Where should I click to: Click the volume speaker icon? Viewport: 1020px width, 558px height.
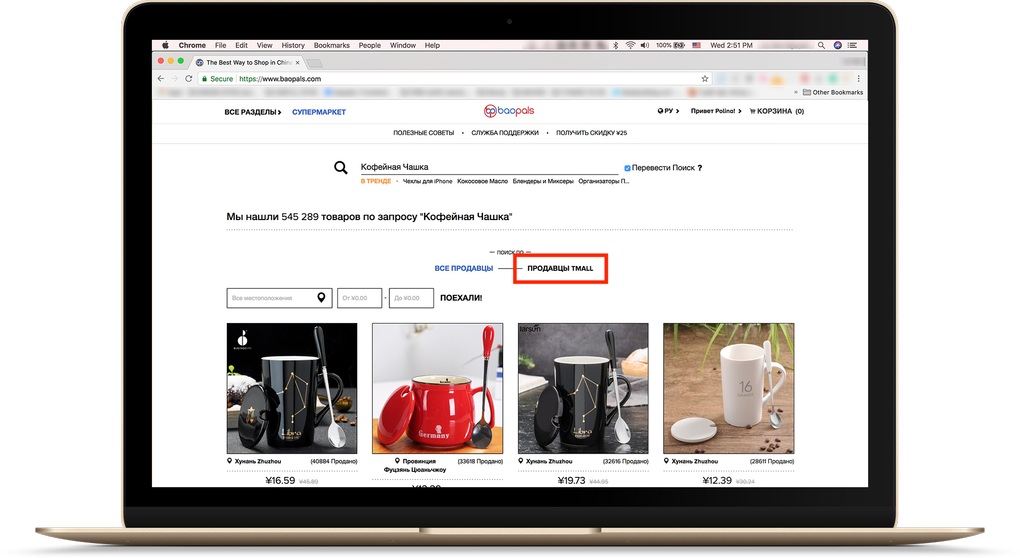tap(645, 46)
